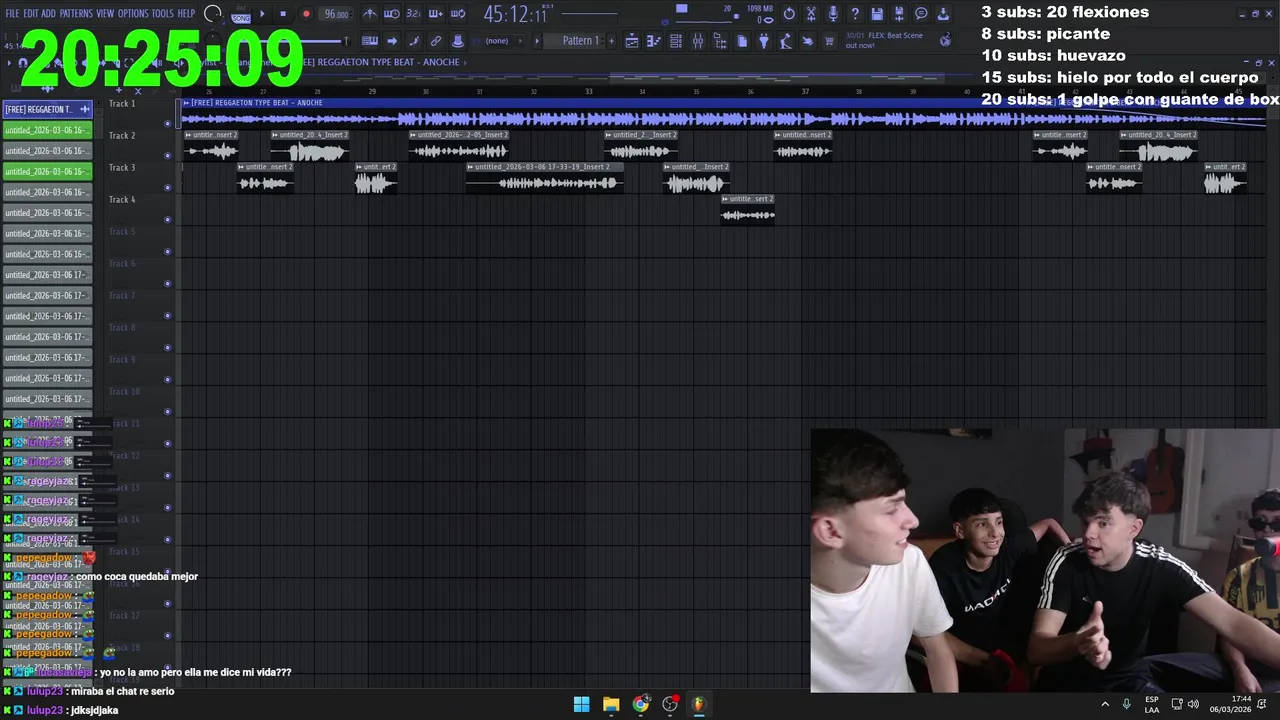
Task: Click the 96.000 tempo field
Action: click(337, 14)
